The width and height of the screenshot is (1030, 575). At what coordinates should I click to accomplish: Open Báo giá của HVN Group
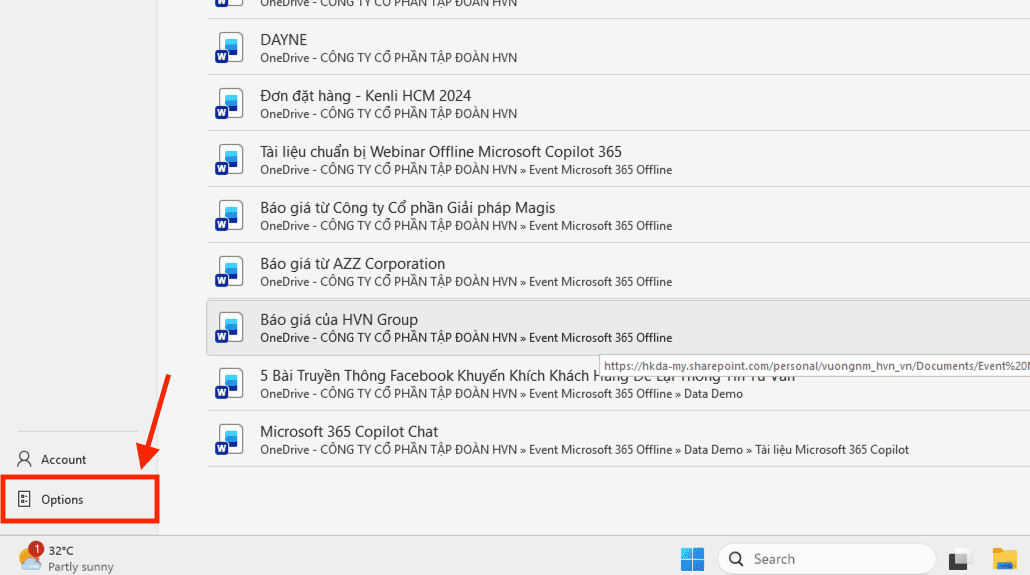click(x=618, y=327)
